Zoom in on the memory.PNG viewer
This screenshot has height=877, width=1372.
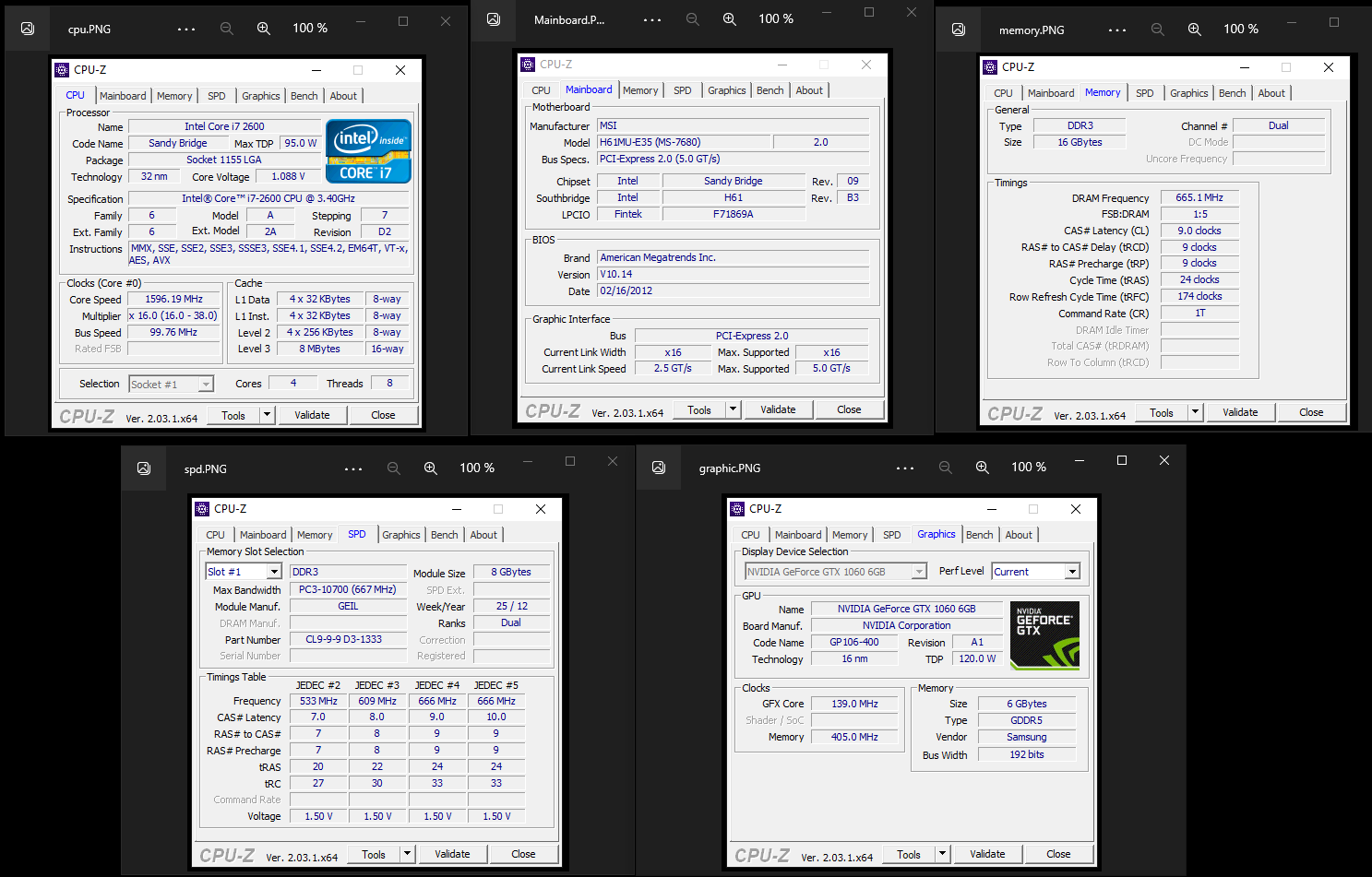tap(1195, 30)
